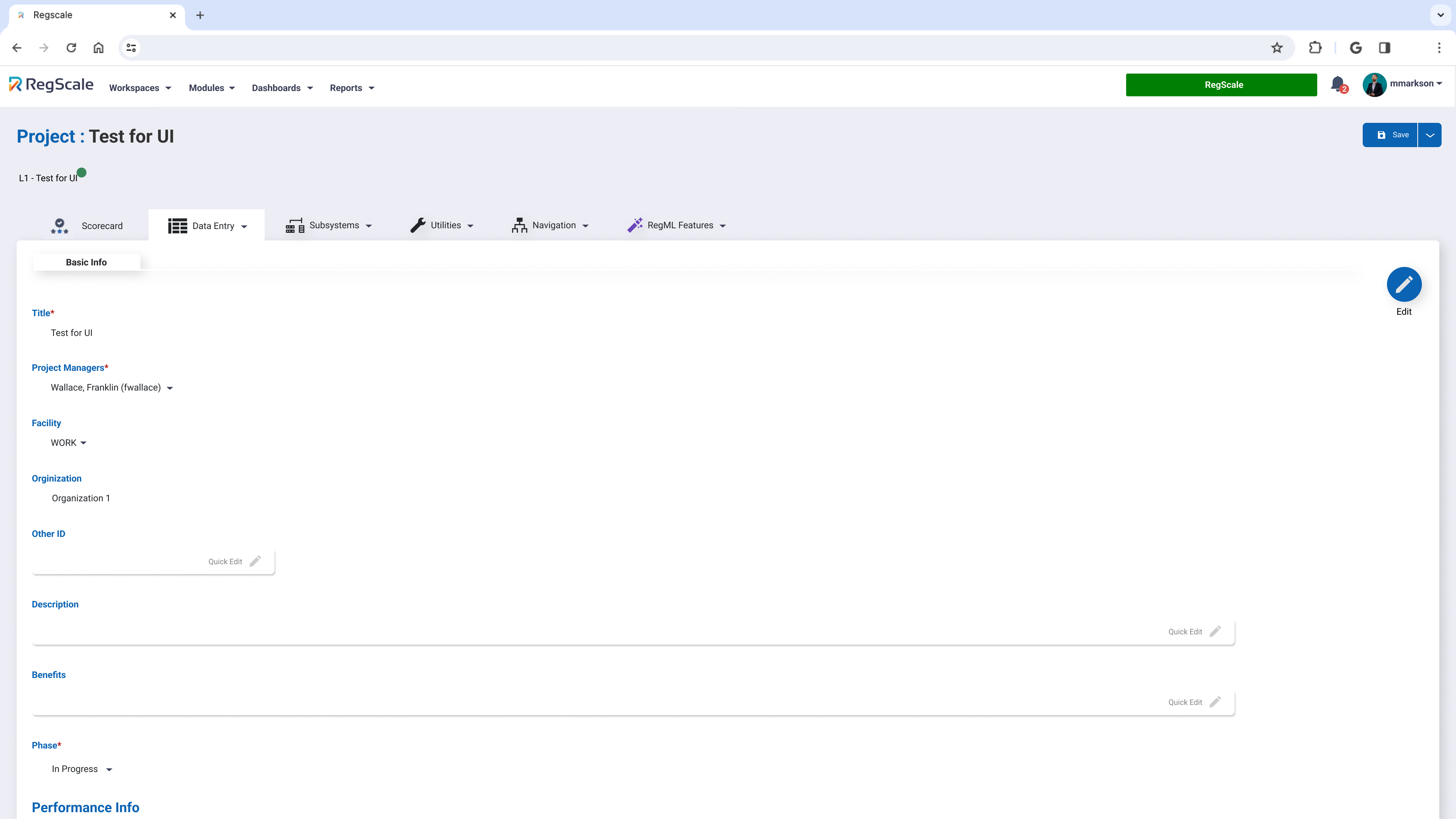Click Other ID Quick Edit pencil
Screen dimensions: 1456x819
[256, 561]
